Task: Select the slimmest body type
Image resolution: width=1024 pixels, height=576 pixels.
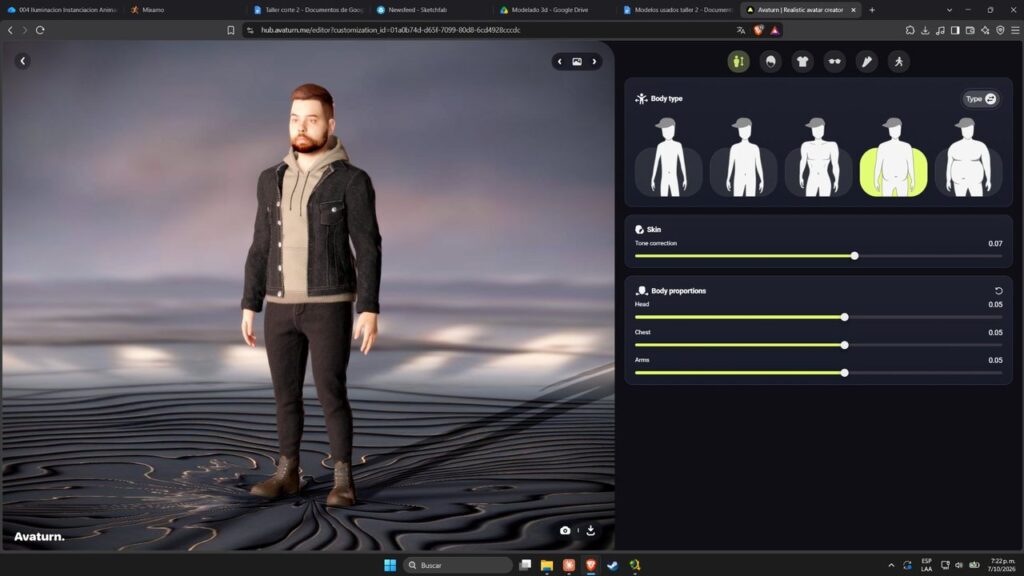Action: [668, 159]
